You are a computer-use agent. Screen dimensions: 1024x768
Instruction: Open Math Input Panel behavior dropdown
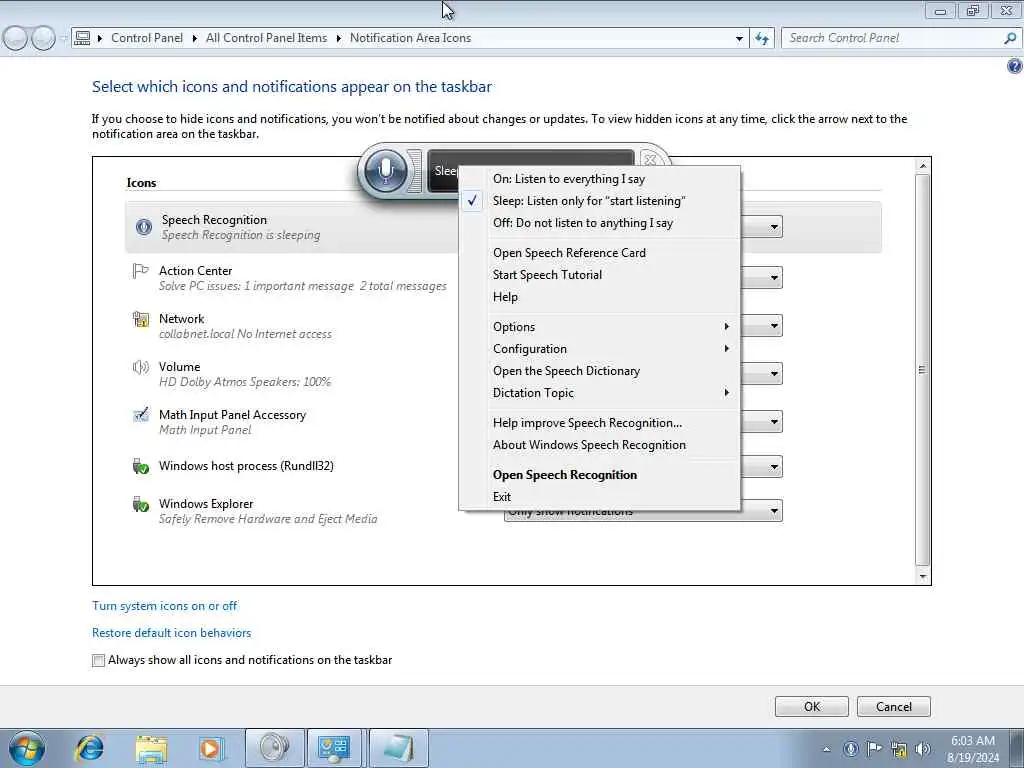(x=774, y=422)
